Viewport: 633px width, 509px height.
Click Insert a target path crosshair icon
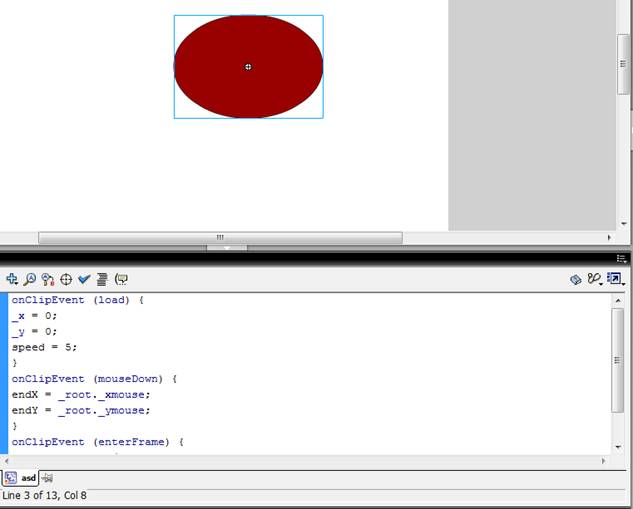pos(66,279)
